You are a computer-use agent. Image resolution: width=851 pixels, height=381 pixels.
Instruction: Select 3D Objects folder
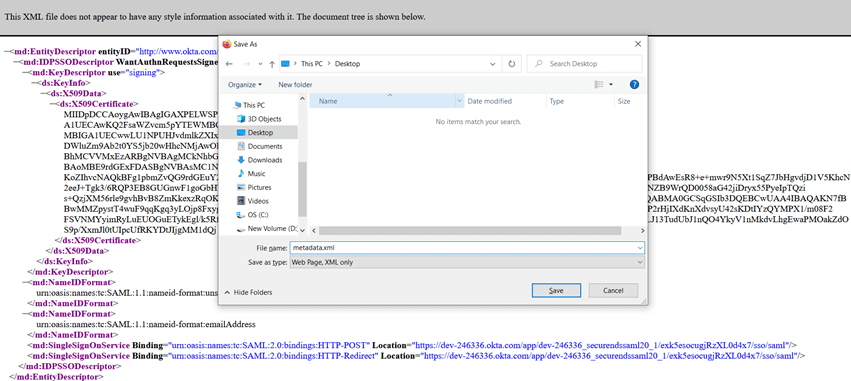(259, 119)
